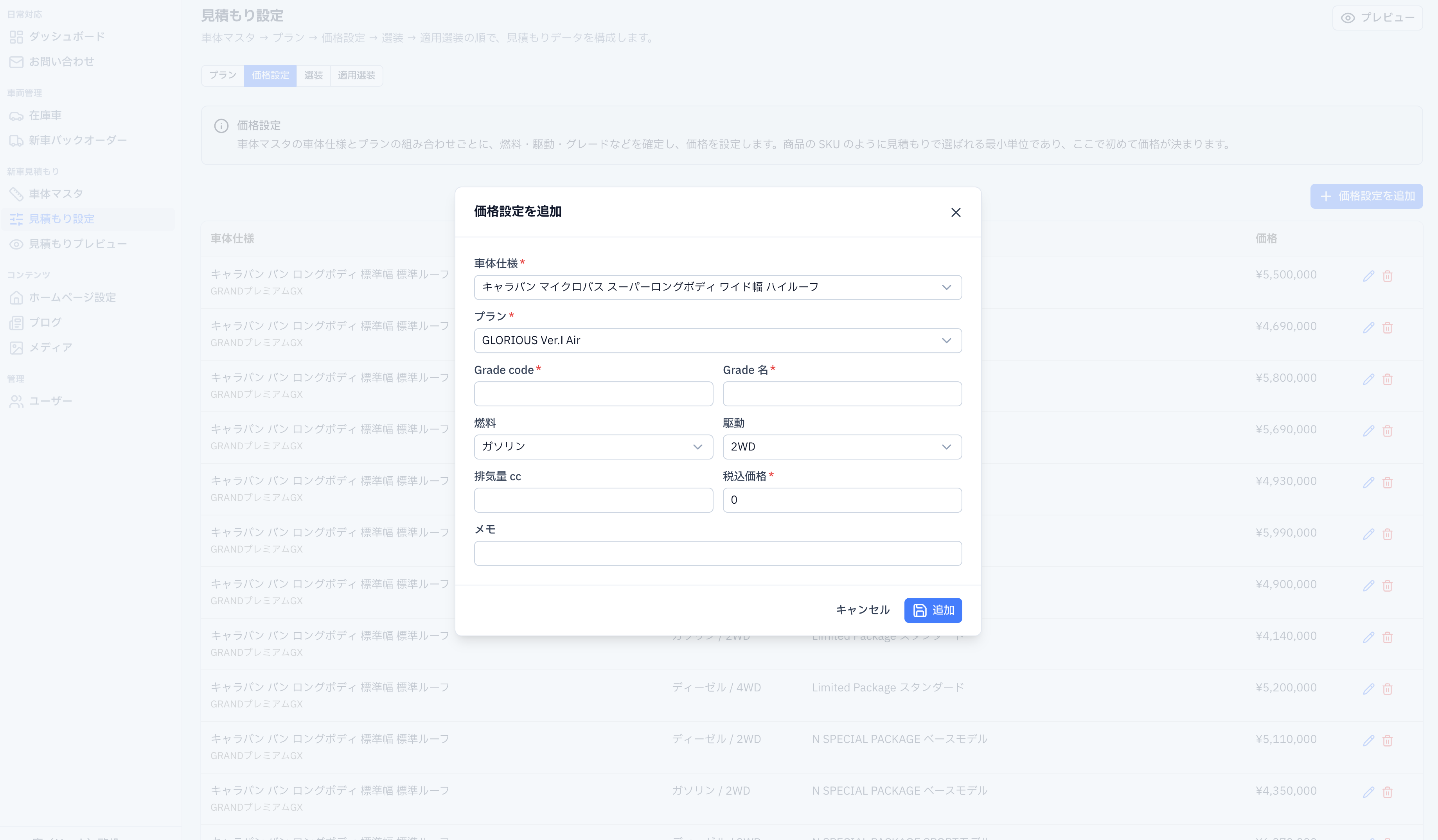Open the プラン dropdown showing GLORIOUS Ver.I Air

718,341
